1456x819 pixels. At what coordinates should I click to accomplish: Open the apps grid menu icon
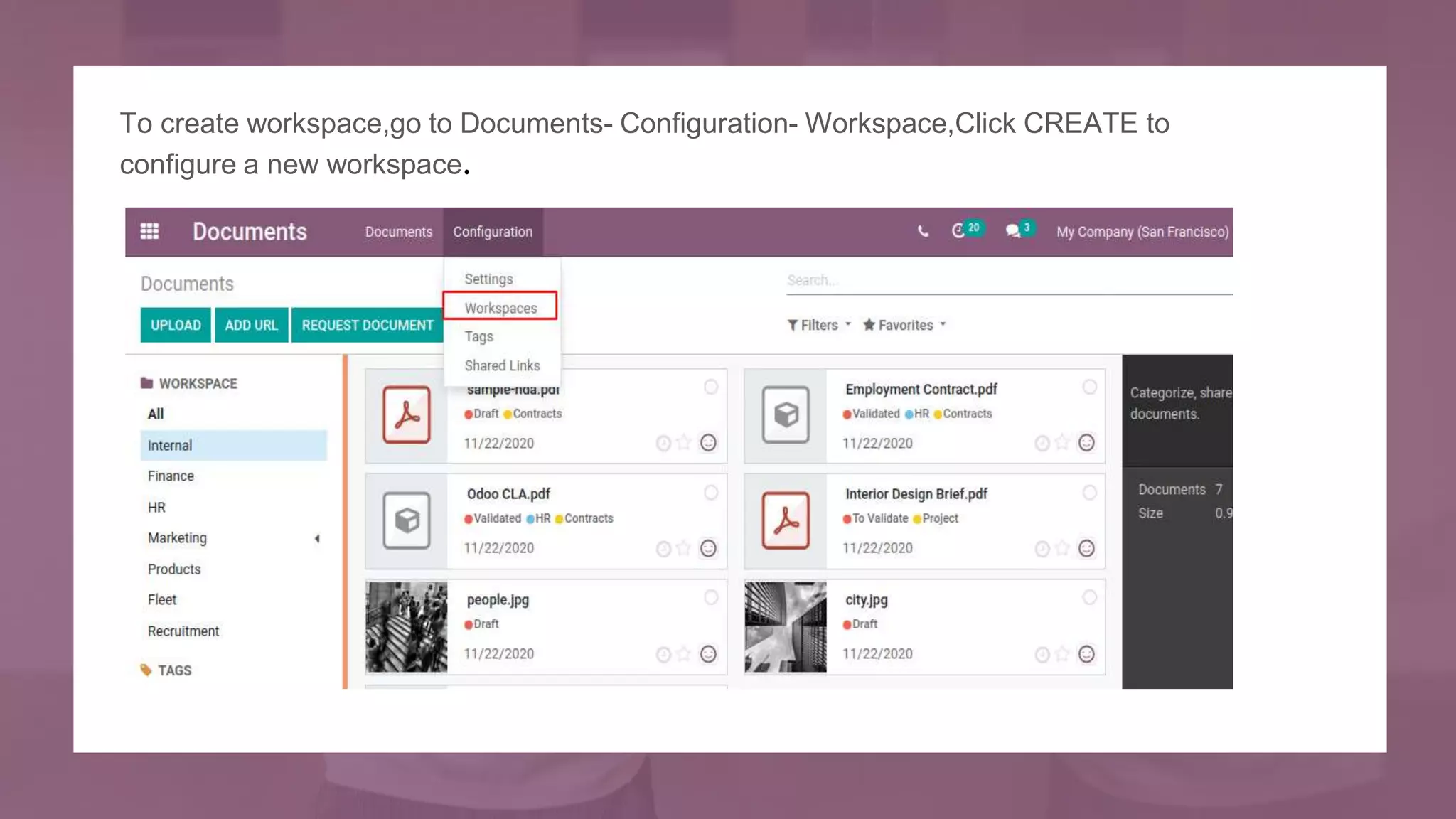coord(149,232)
